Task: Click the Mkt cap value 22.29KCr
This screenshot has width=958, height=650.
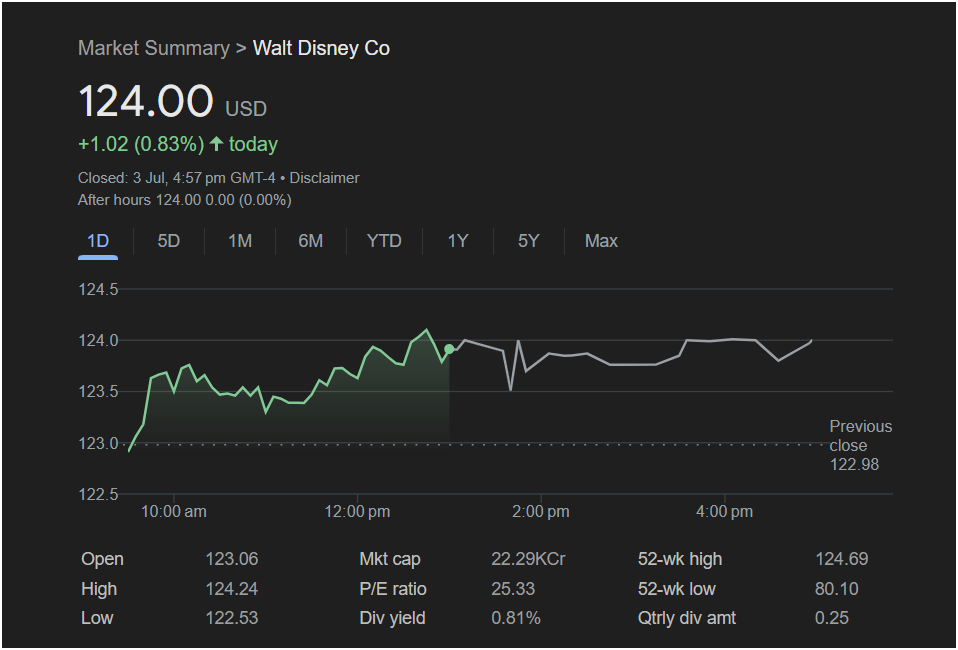Action: 528,559
